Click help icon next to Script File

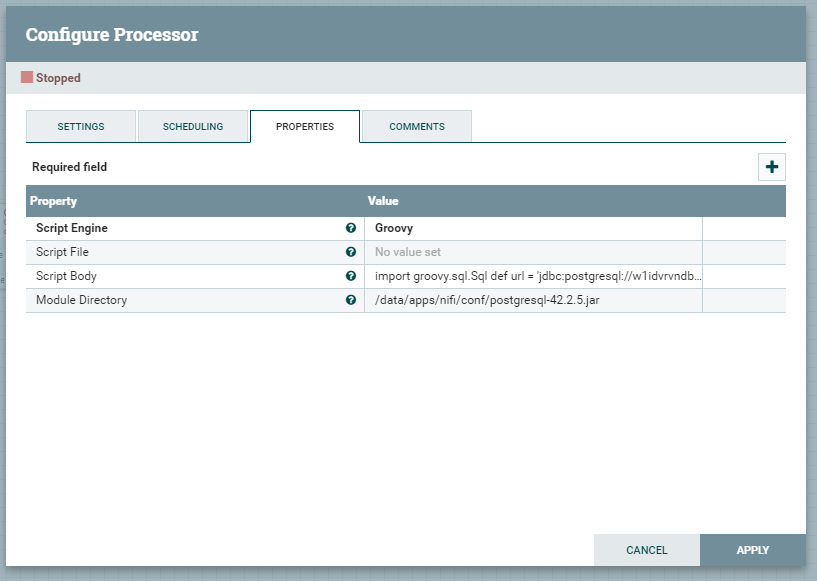[x=351, y=252]
